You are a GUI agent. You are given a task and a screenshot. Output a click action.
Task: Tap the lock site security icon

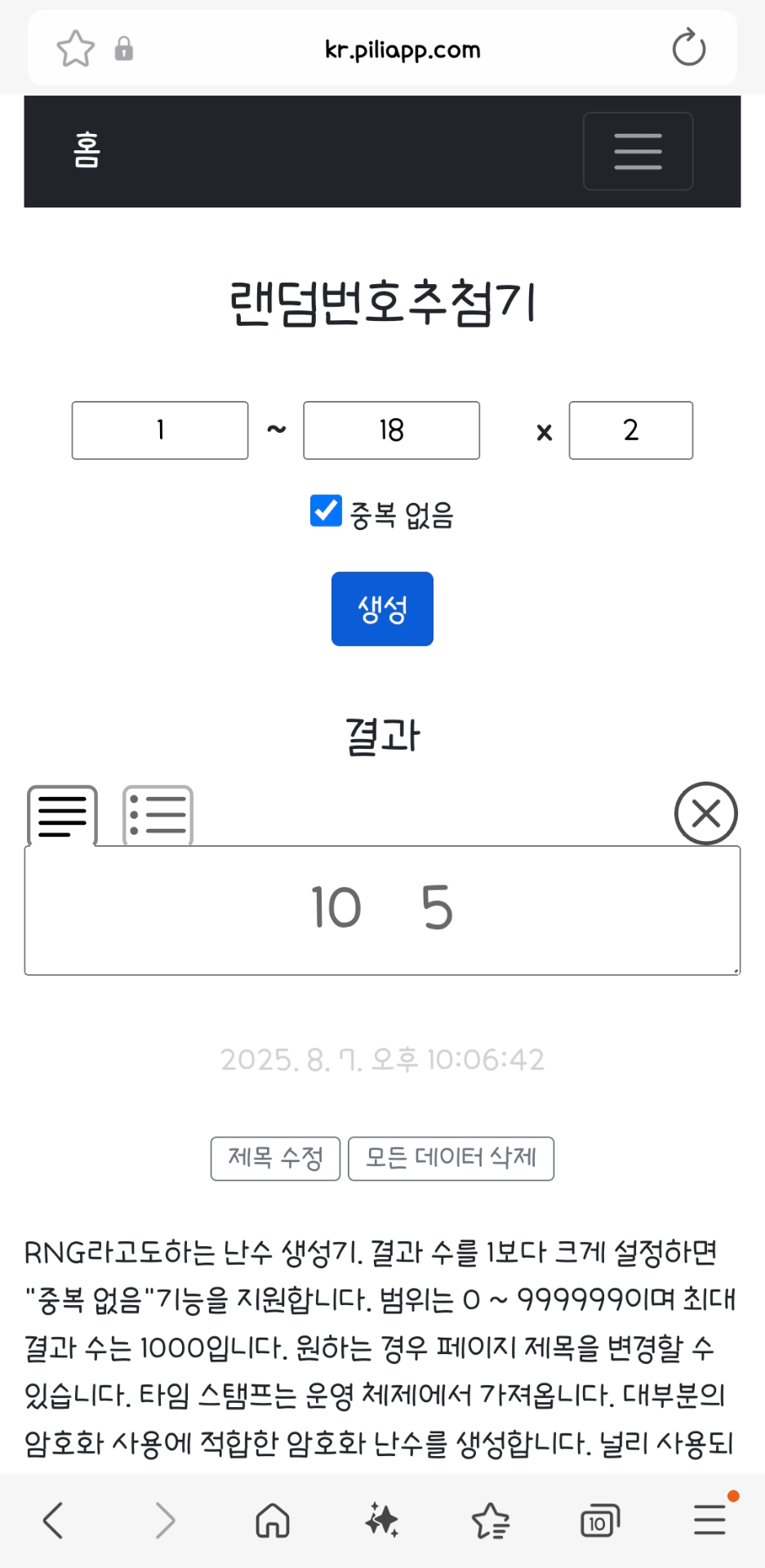[x=124, y=49]
